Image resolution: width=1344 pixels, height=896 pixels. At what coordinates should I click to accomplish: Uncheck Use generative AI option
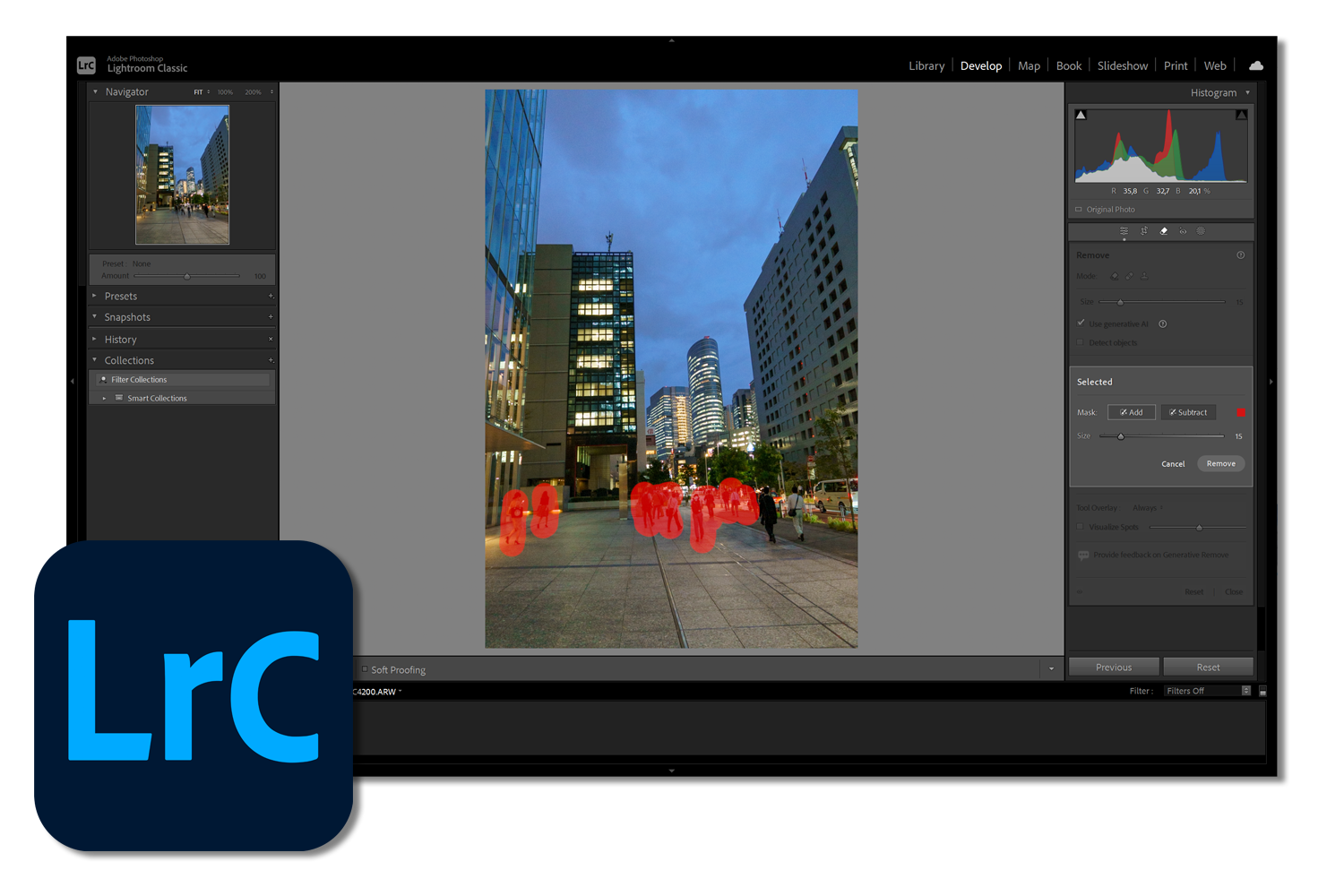click(1081, 323)
